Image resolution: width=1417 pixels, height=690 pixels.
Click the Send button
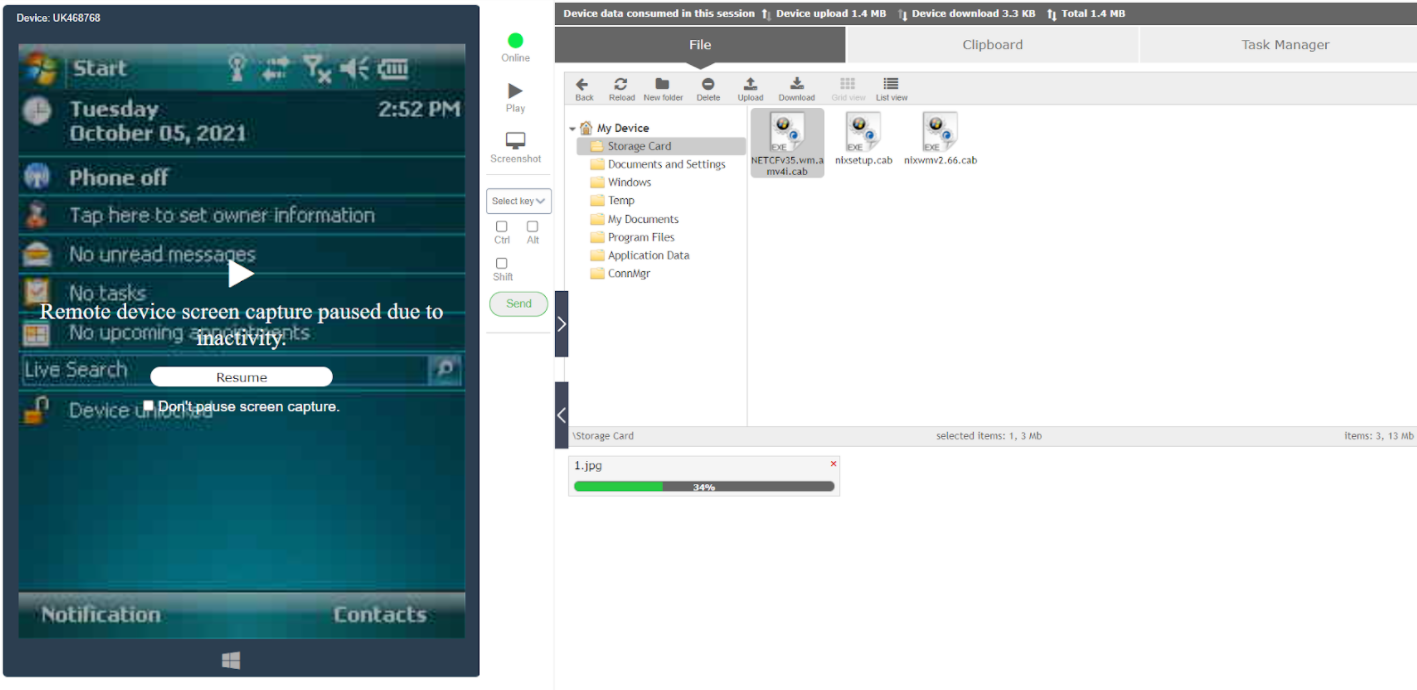[x=519, y=304]
